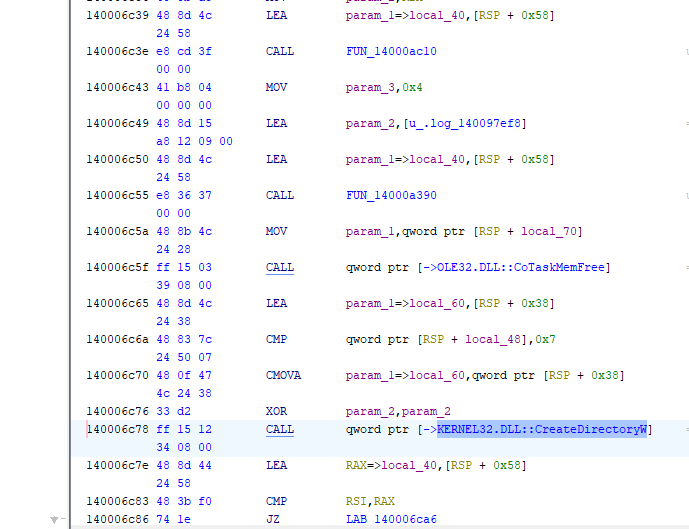Click bytes e8 cd 3f
The image size is (689, 529).
184,51
